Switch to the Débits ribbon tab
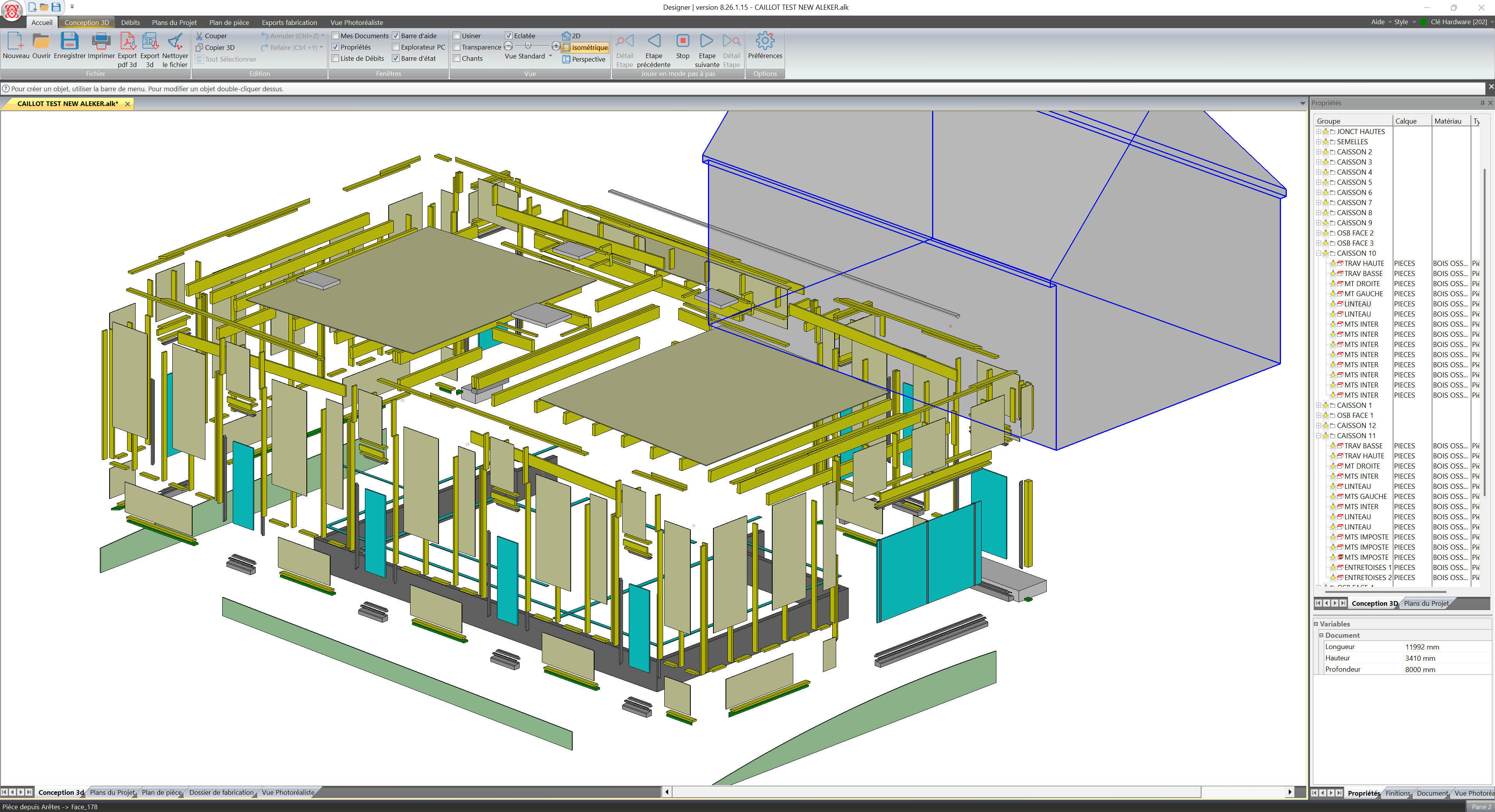The image size is (1495, 812). (x=130, y=22)
